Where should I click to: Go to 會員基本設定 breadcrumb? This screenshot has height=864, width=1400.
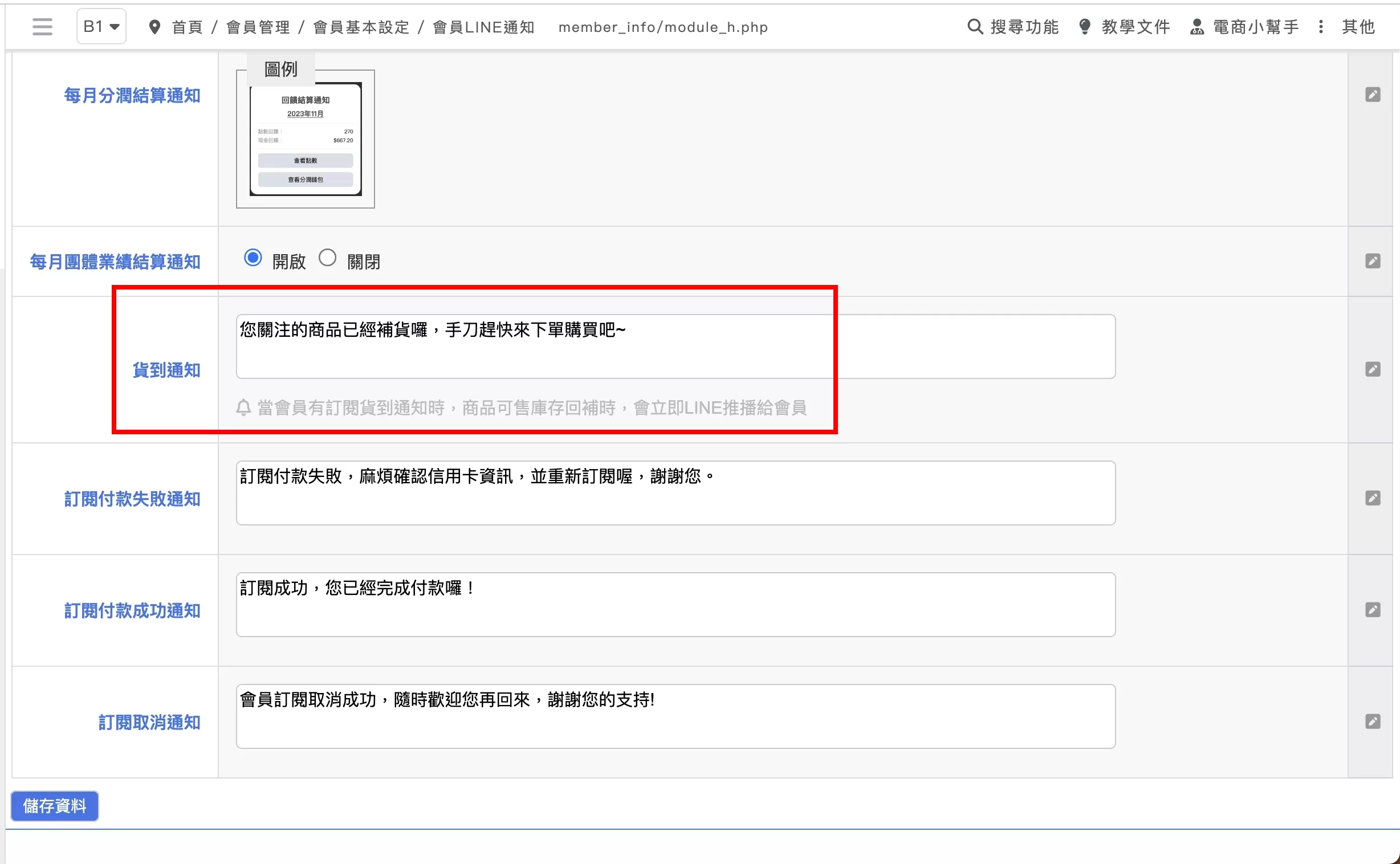[361, 27]
